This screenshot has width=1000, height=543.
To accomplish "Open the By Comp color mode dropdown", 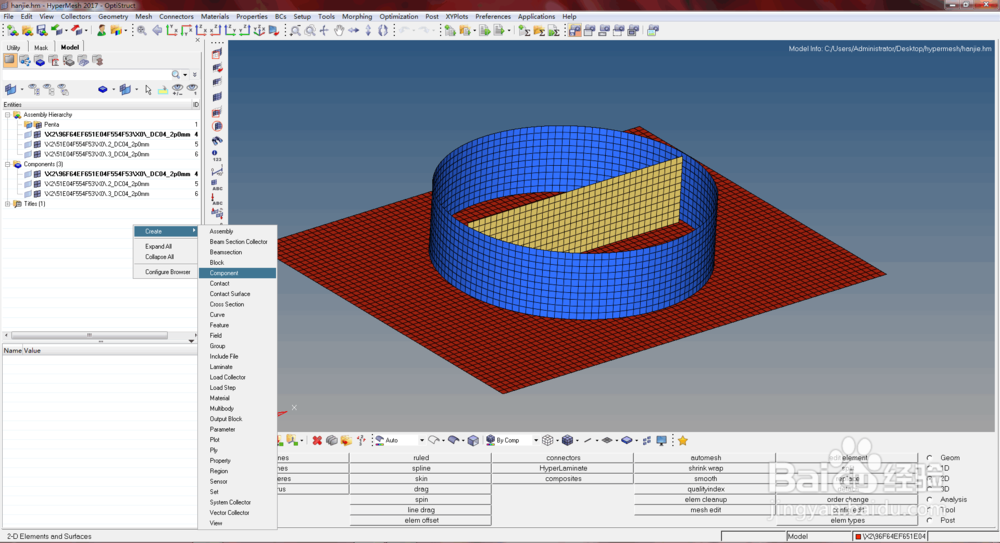I will pyautogui.click(x=535, y=440).
